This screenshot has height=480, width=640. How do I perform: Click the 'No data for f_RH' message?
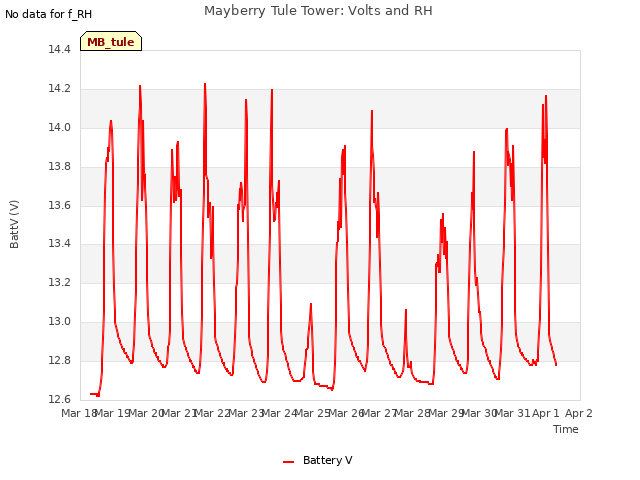49,14
